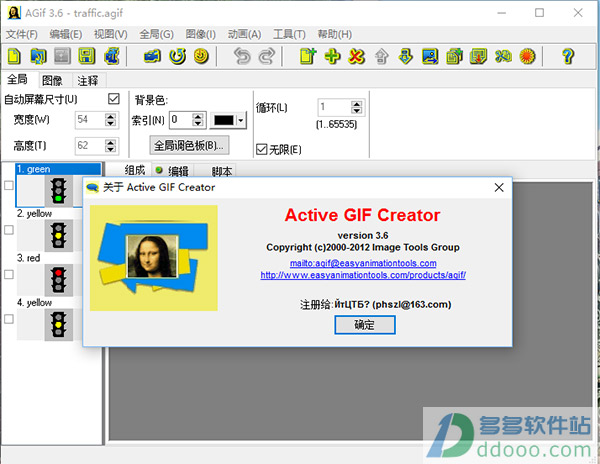
Task: Open the mailto agif email link
Action: click(x=363, y=263)
